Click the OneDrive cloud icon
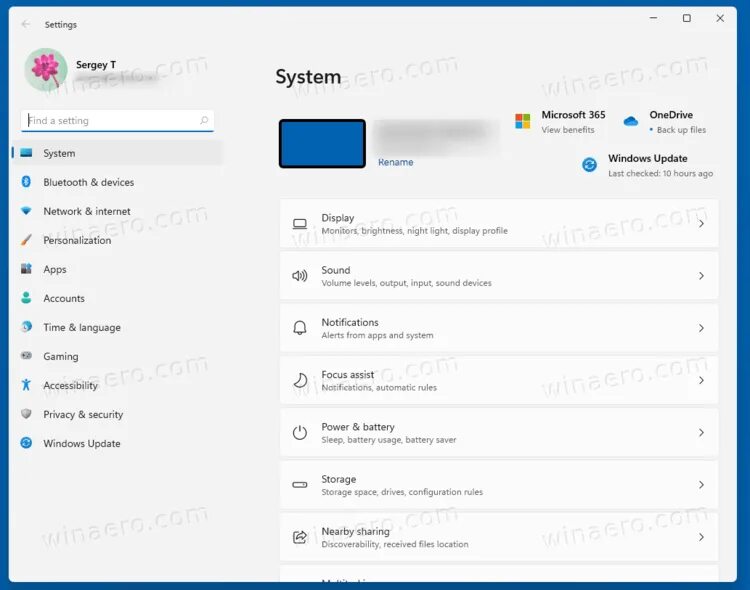 pos(631,122)
